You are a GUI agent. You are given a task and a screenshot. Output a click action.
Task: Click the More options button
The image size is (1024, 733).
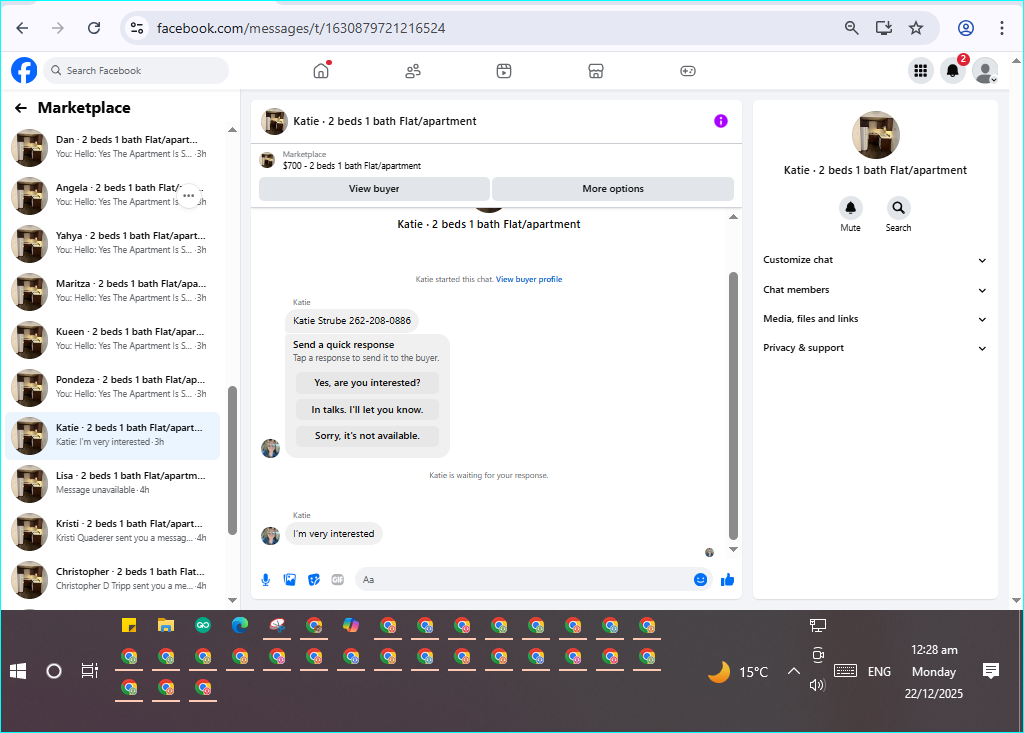(x=613, y=189)
